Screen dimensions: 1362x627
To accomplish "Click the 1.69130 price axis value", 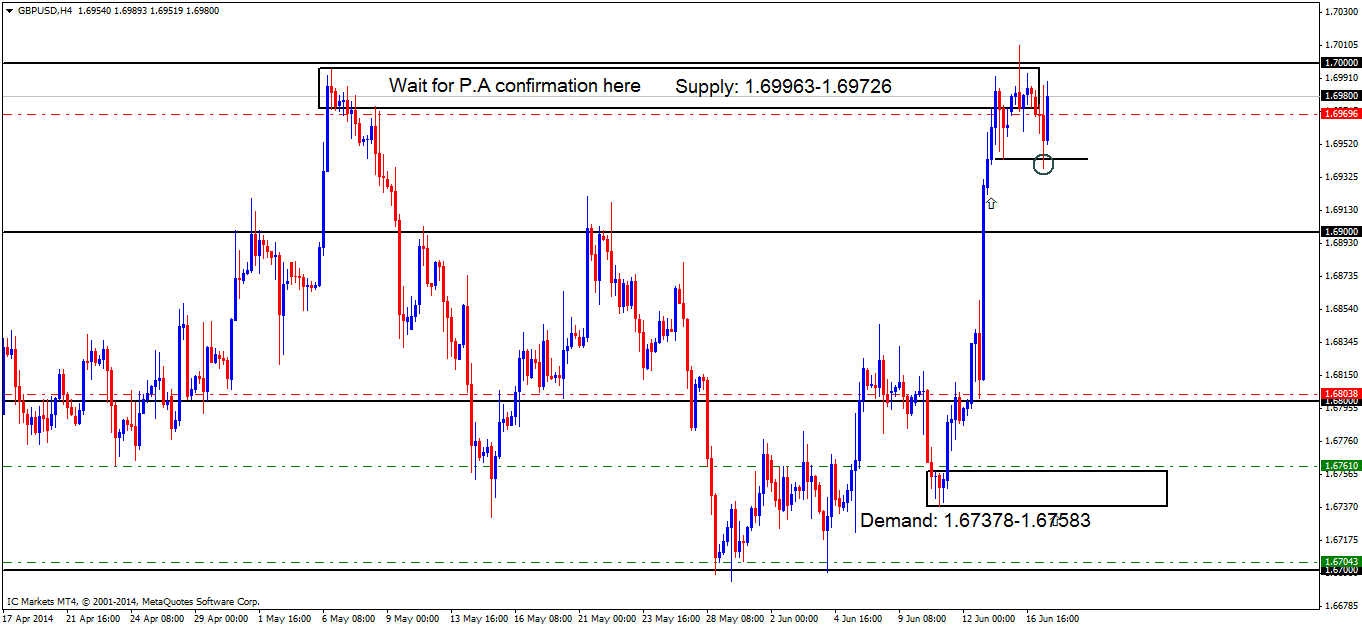I will pyautogui.click(x=1341, y=210).
